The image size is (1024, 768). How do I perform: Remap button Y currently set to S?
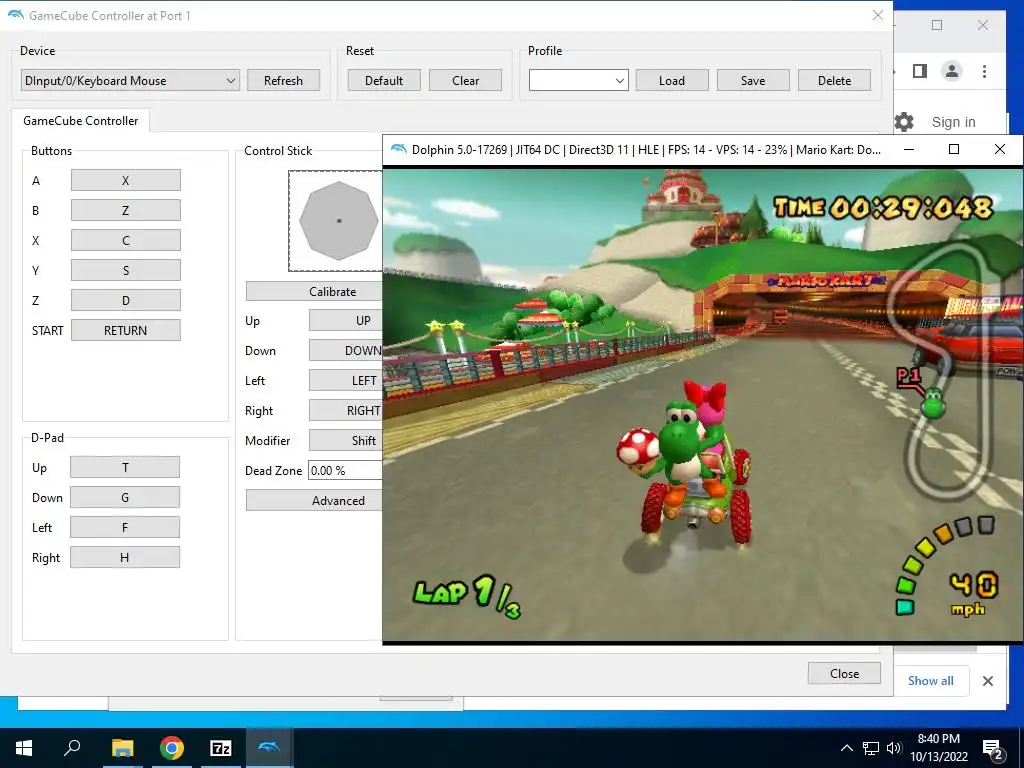point(125,270)
